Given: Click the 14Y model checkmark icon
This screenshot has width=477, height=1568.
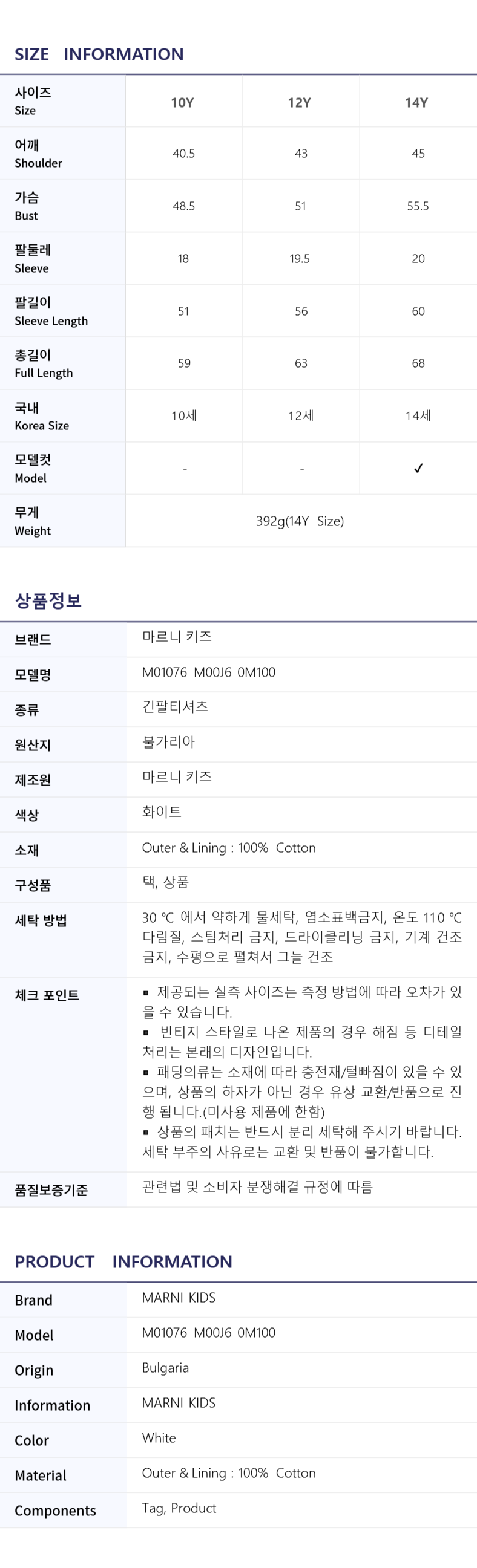Looking at the screenshot, I should 418,468.
